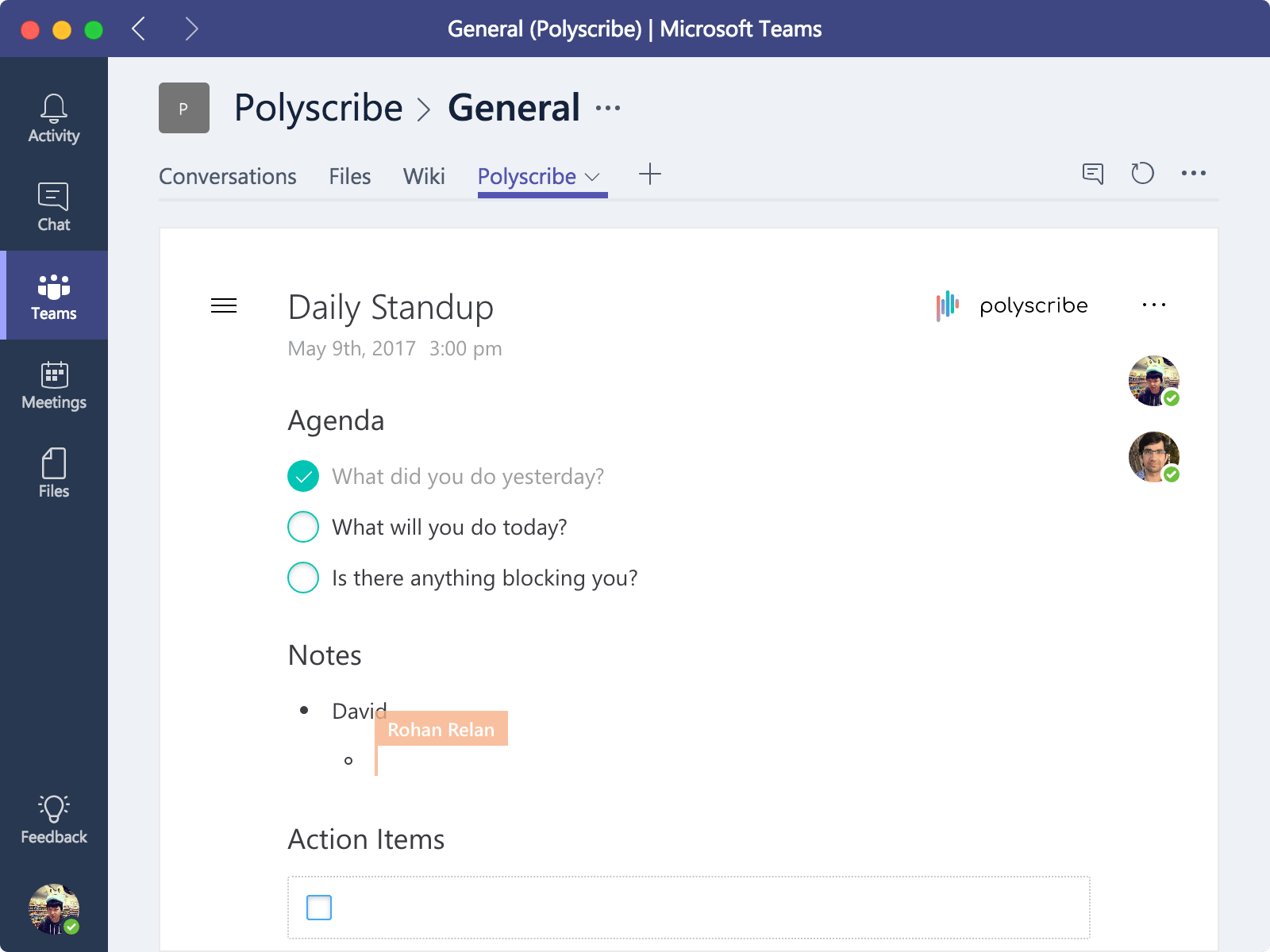The image size is (1270, 952).
Task: Switch to the Conversations tab
Action: (x=228, y=176)
